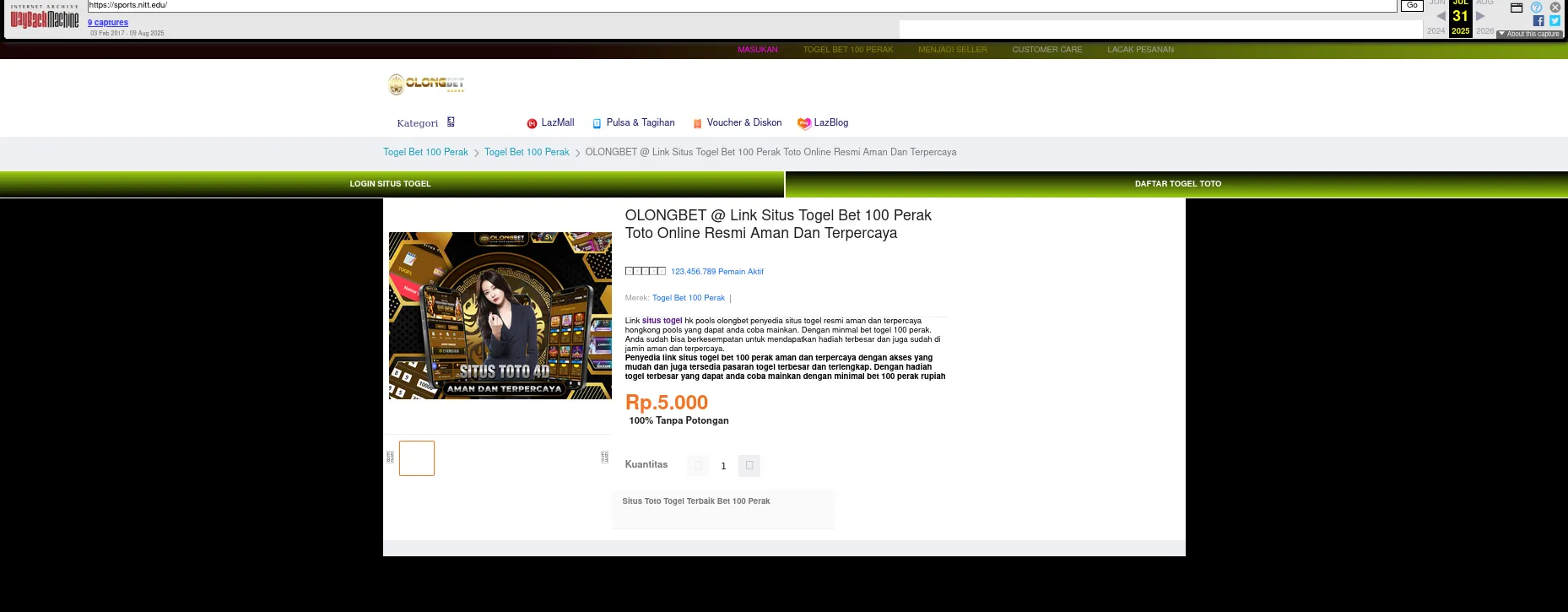Click LOGIN SITUS TOGEL button

coord(391,184)
